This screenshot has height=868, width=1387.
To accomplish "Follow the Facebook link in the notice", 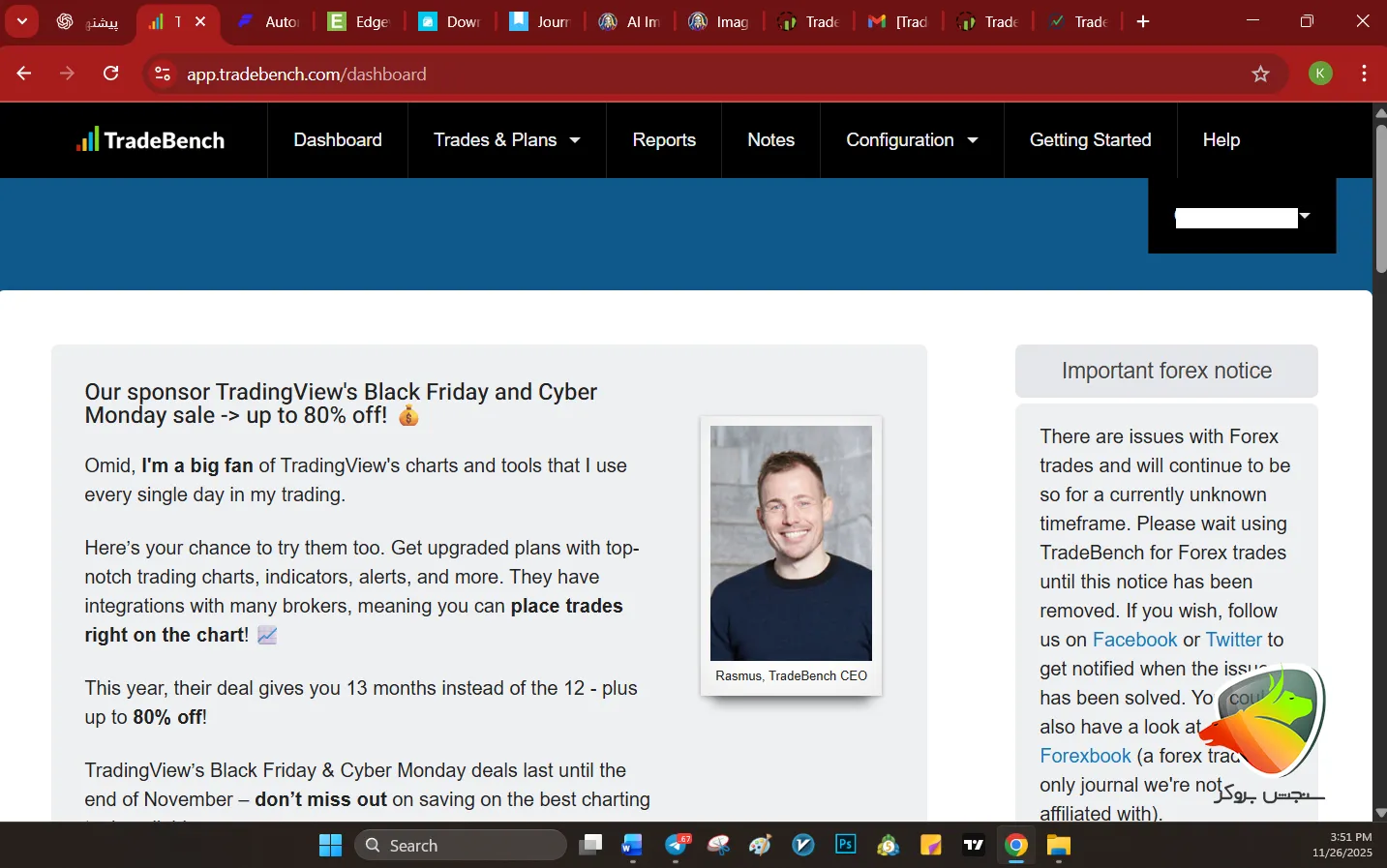I will [1134, 640].
